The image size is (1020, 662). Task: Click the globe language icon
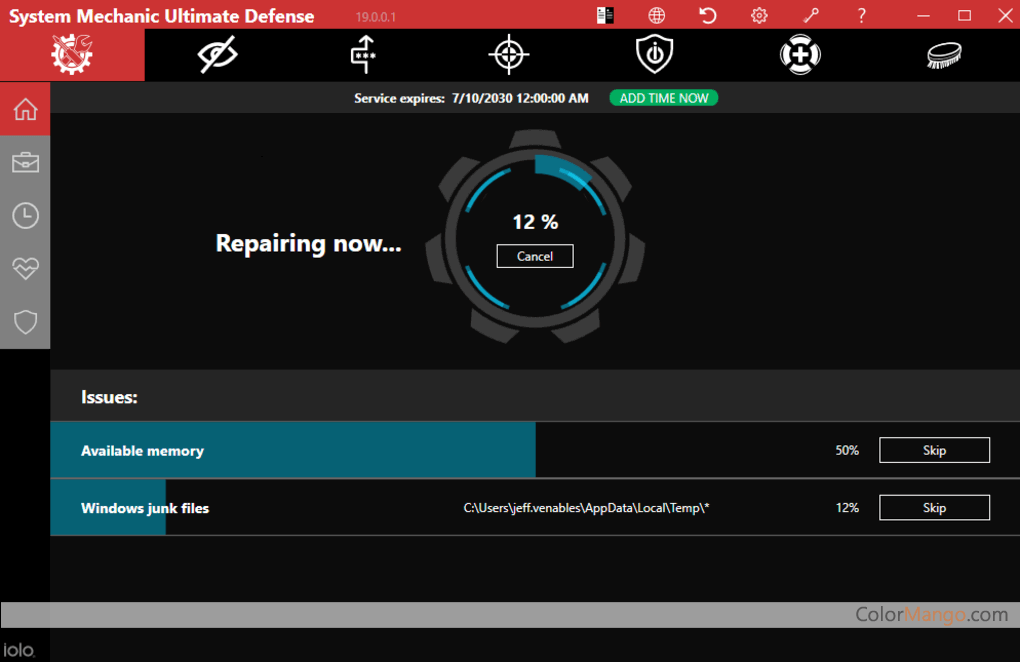coord(656,15)
